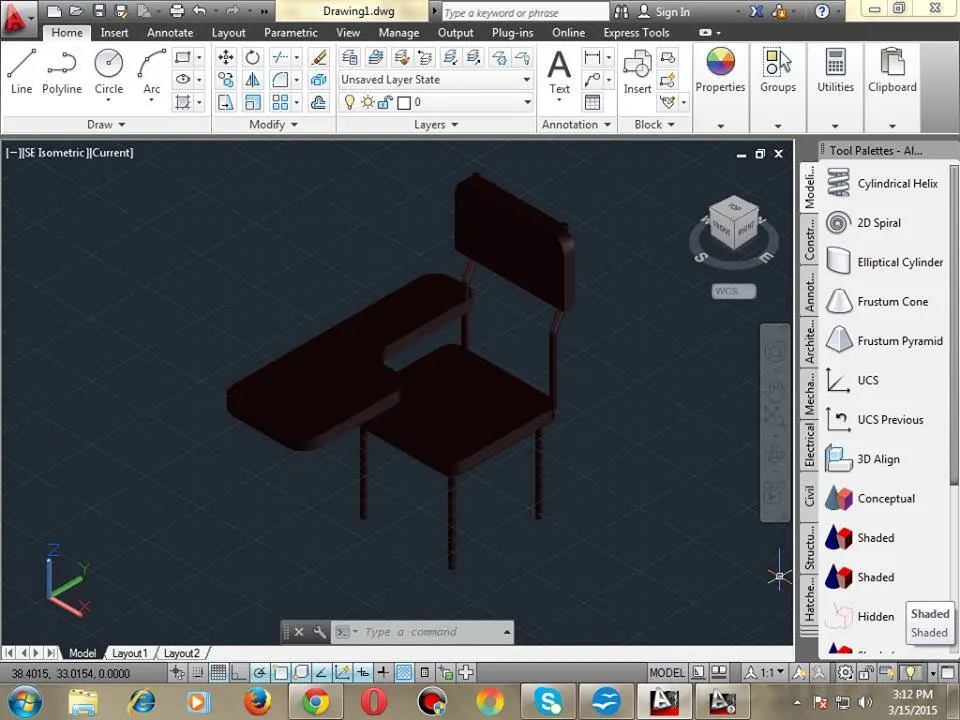Click the layer color swatch square
The image size is (960, 720).
[x=404, y=103]
